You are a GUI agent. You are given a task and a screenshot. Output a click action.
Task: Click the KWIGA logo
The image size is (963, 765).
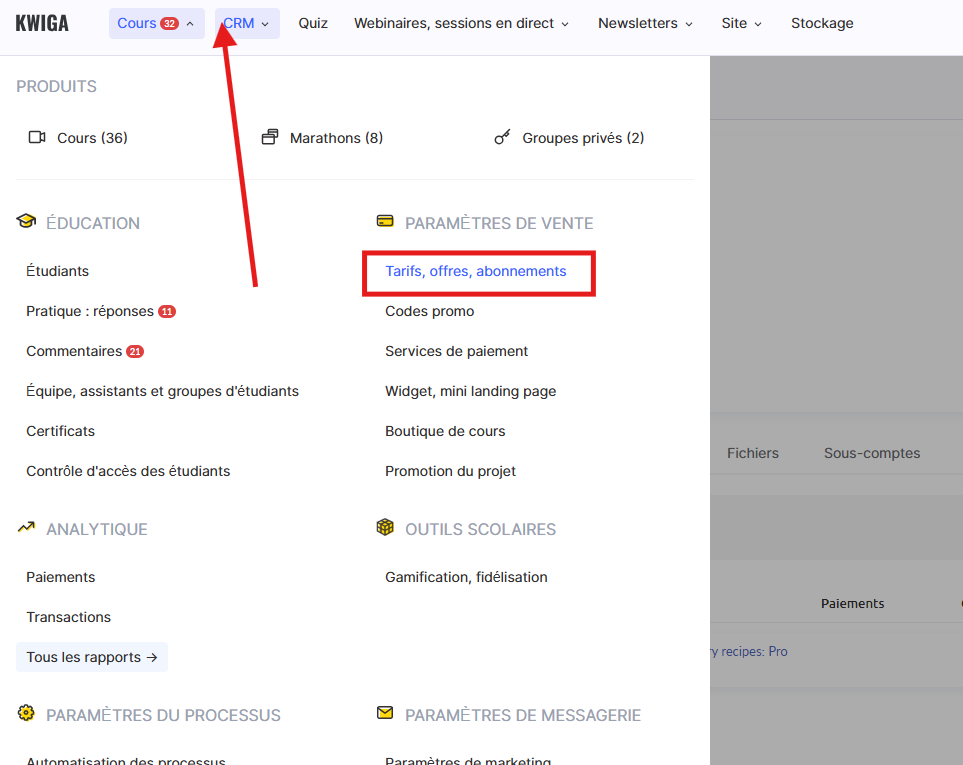42,23
